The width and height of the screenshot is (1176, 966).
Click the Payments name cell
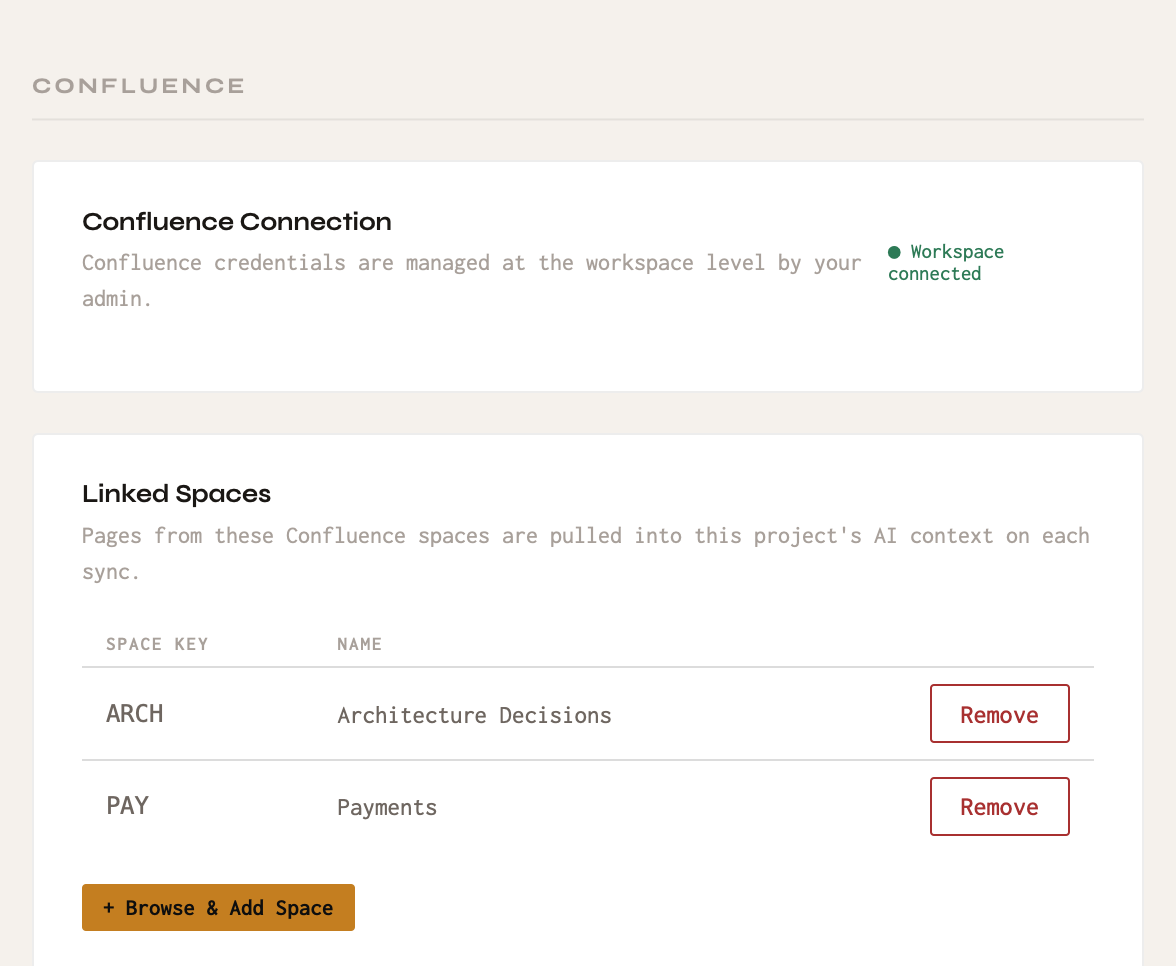[x=387, y=807]
